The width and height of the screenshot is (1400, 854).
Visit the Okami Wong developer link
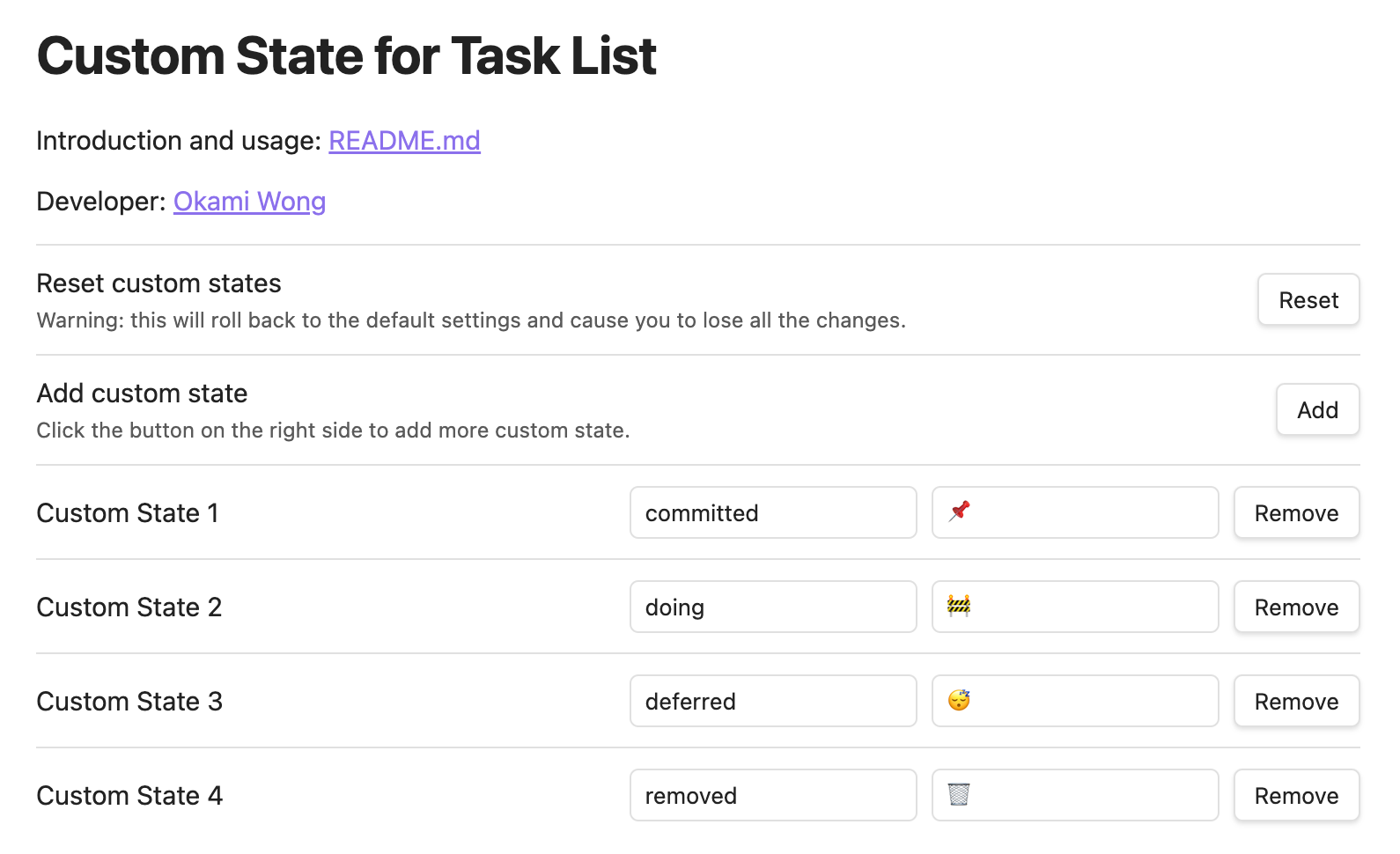[x=249, y=202]
